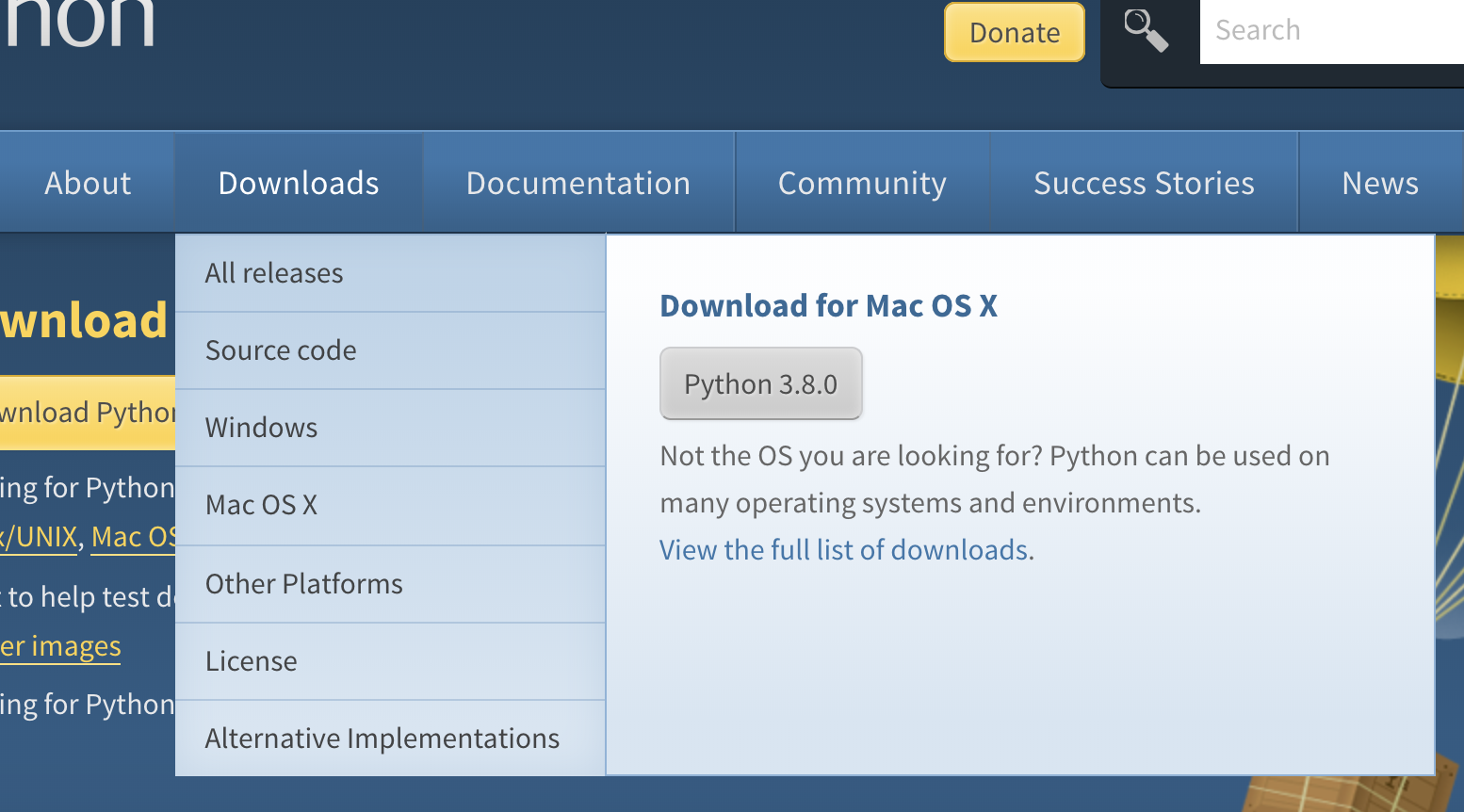The height and width of the screenshot is (812, 1464).
Task: Click License in the Downloads submenu
Action: 251,661
